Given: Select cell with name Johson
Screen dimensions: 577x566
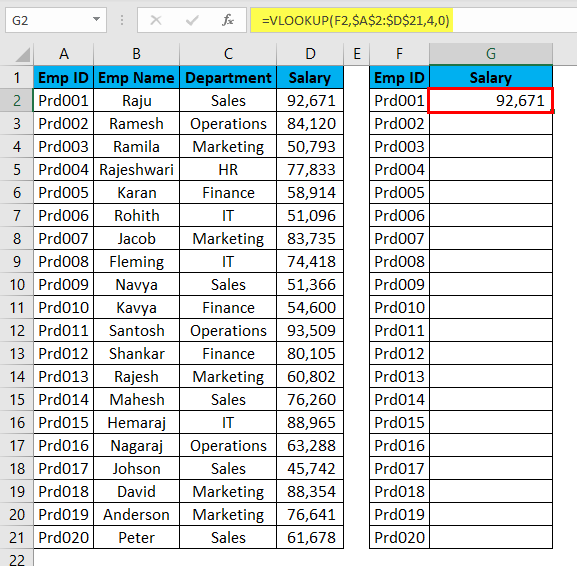Looking at the screenshot, I should pyautogui.click(x=137, y=468).
